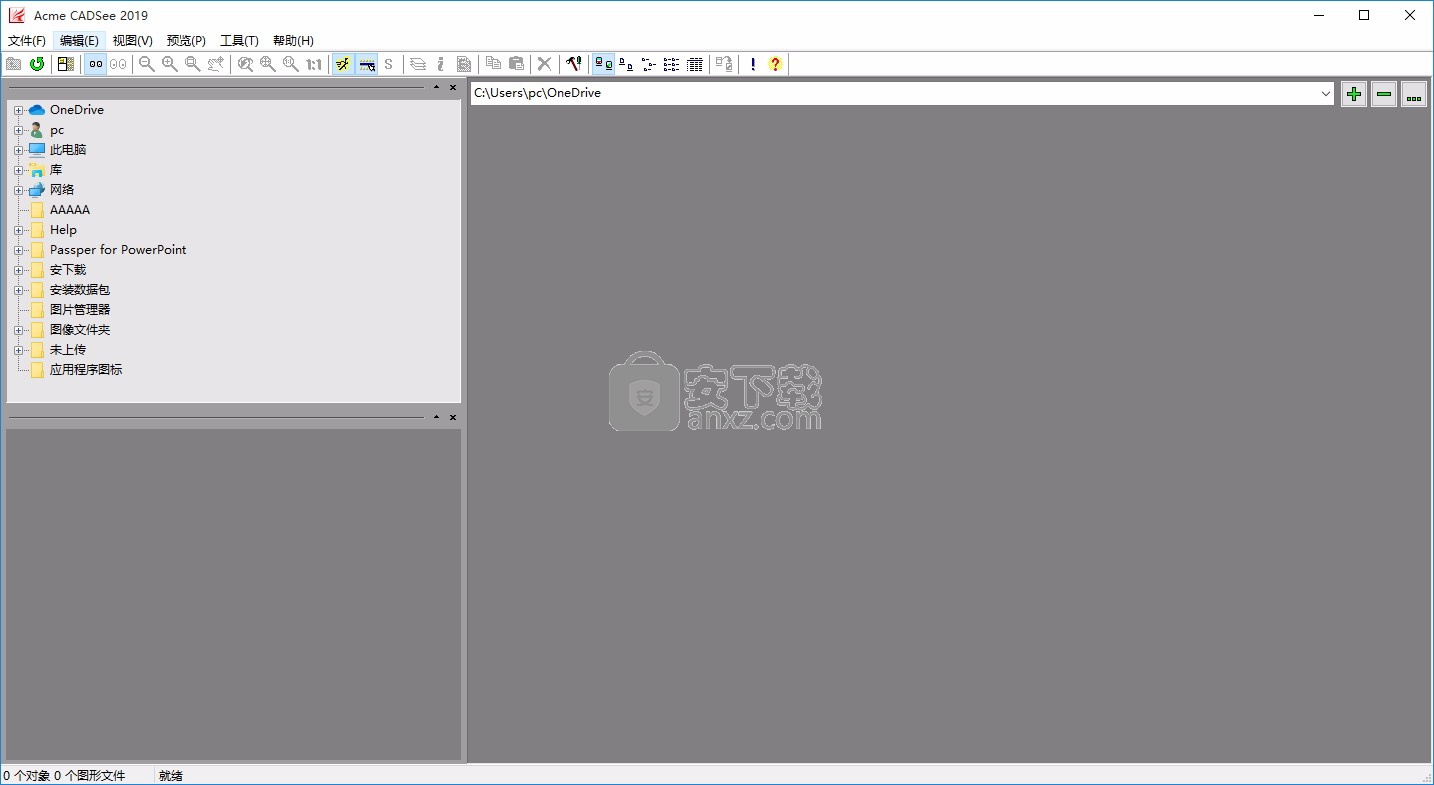Screen dimensions: 1434x785
Task: Open the 帮助(H) menu
Action: [x=293, y=41]
